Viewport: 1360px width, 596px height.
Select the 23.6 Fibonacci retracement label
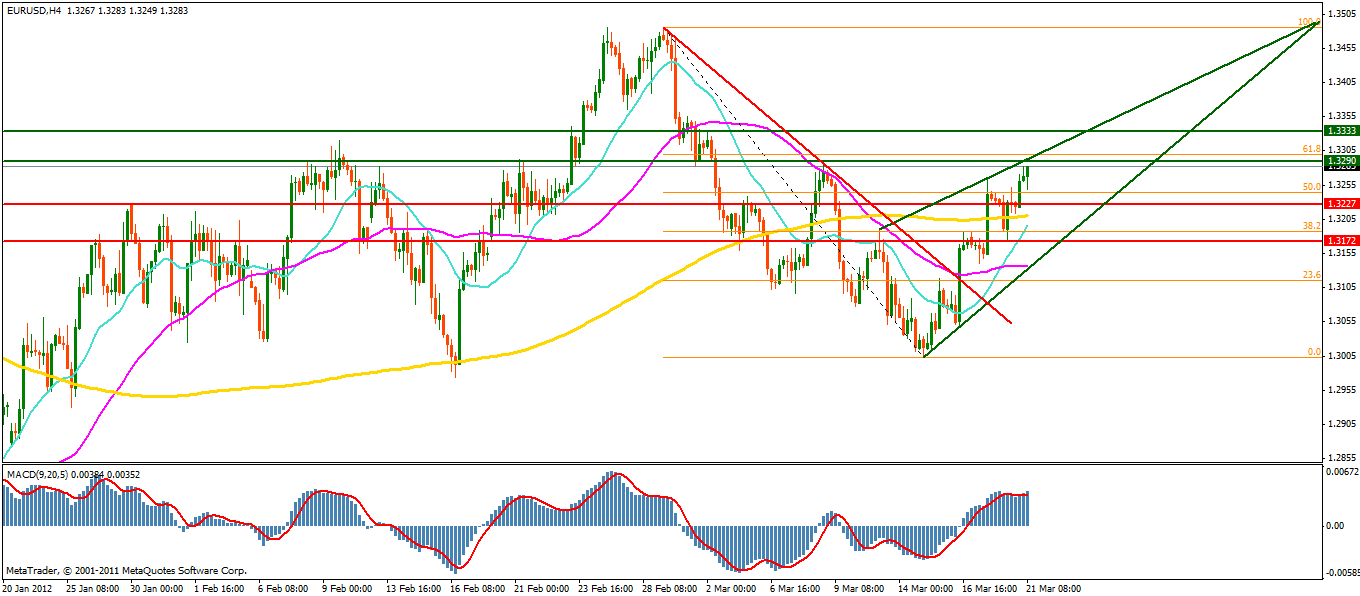point(1312,275)
